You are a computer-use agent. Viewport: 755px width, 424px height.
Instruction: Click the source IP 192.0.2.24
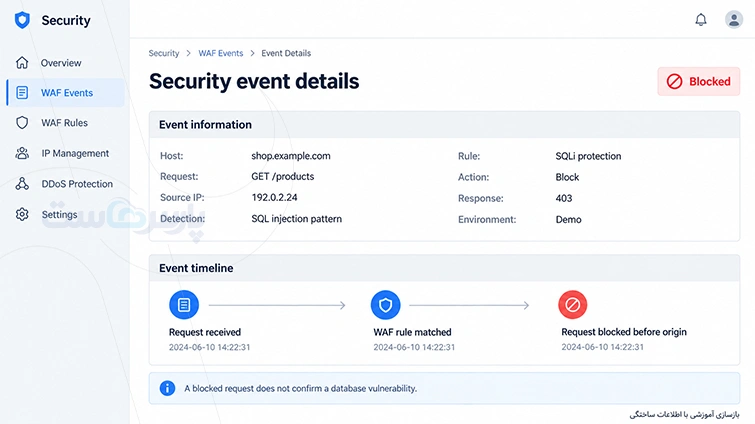(x=274, y=197)
